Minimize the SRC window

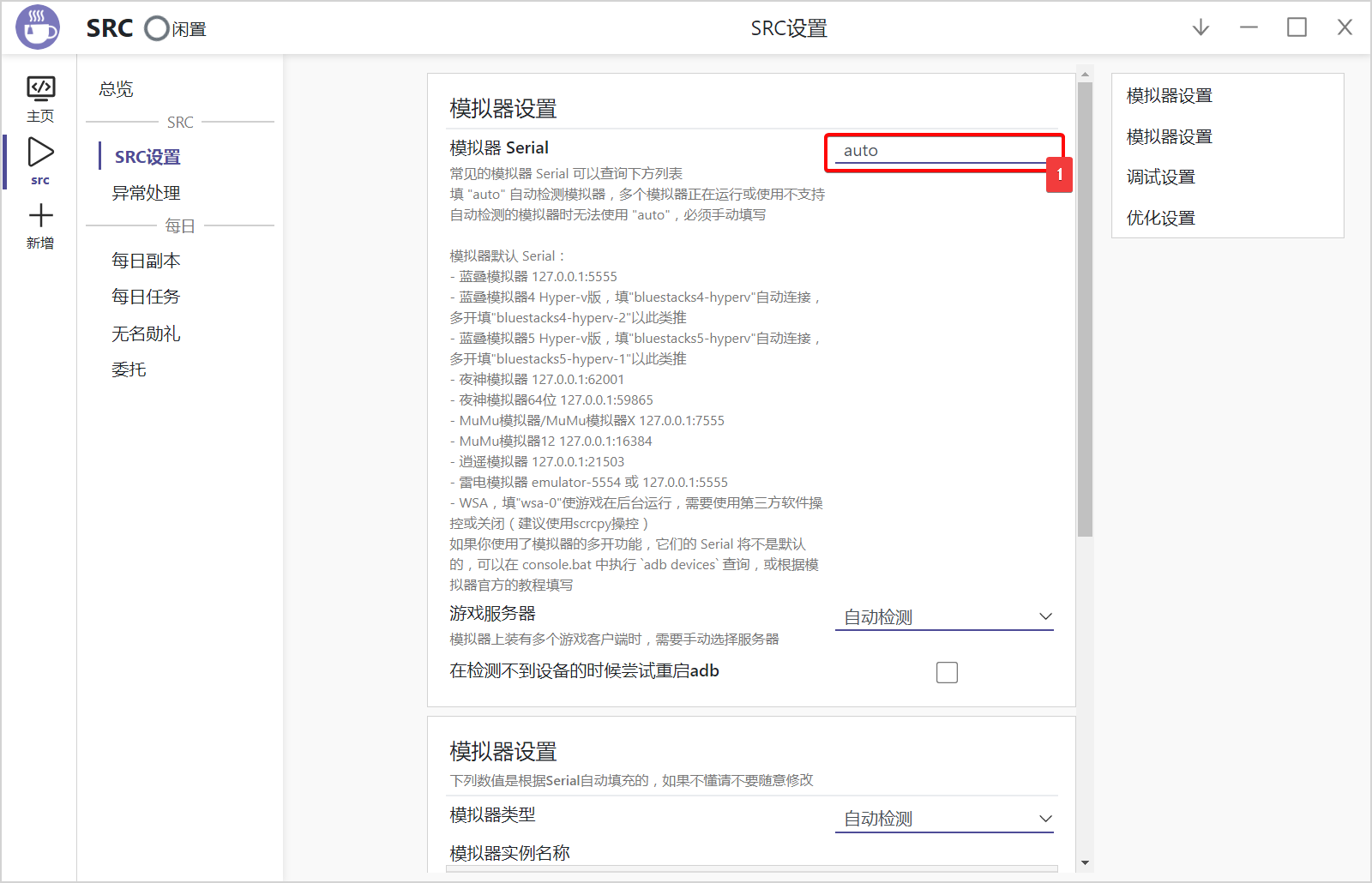(1249, 27)
